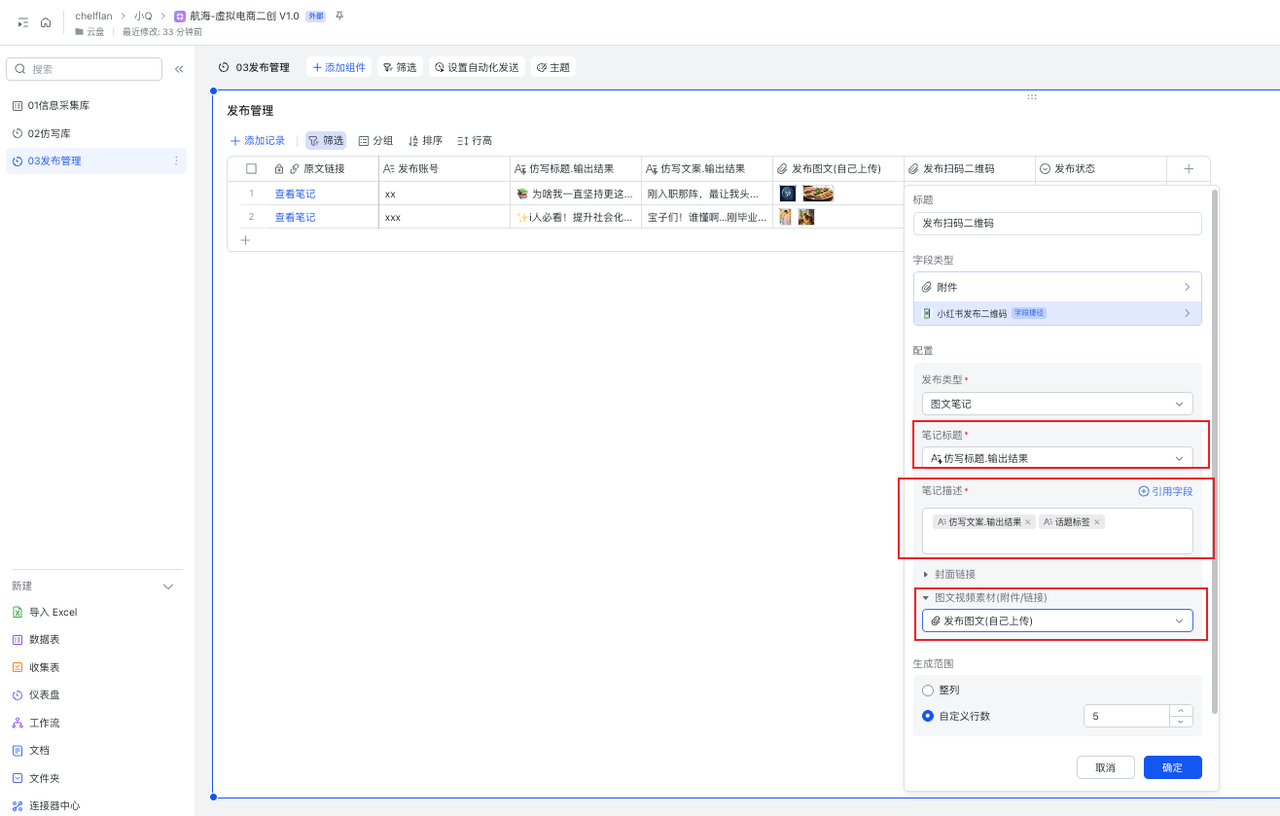This screenshot has height=816, width=1280.
Task: Remove the 话题标签 tag with its x icon
Action: (1097, 522)
